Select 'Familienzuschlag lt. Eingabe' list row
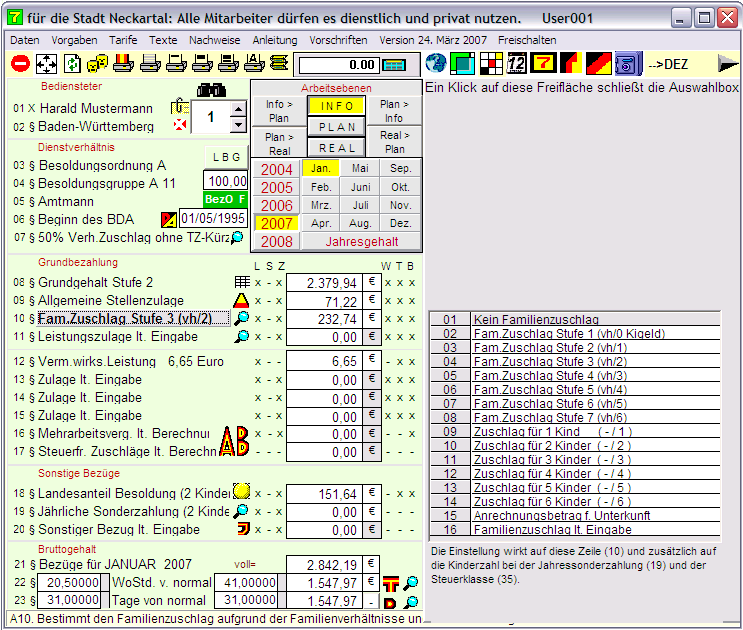743x630 pixels. (575, 530)
